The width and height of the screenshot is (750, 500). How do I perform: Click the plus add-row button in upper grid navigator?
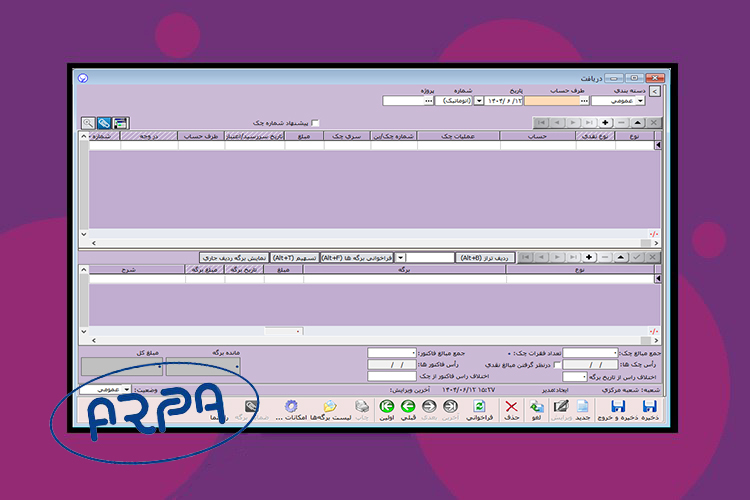(x=605, y=122)
